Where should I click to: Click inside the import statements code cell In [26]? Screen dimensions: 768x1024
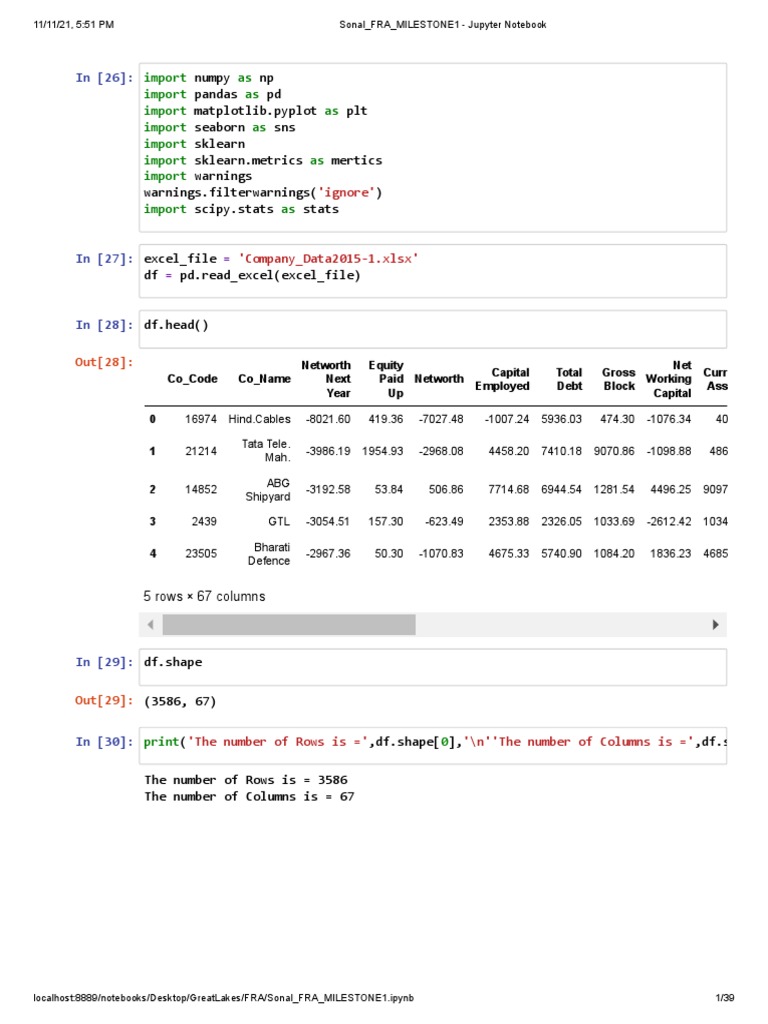pyautogui.click(x=432, y=148)
